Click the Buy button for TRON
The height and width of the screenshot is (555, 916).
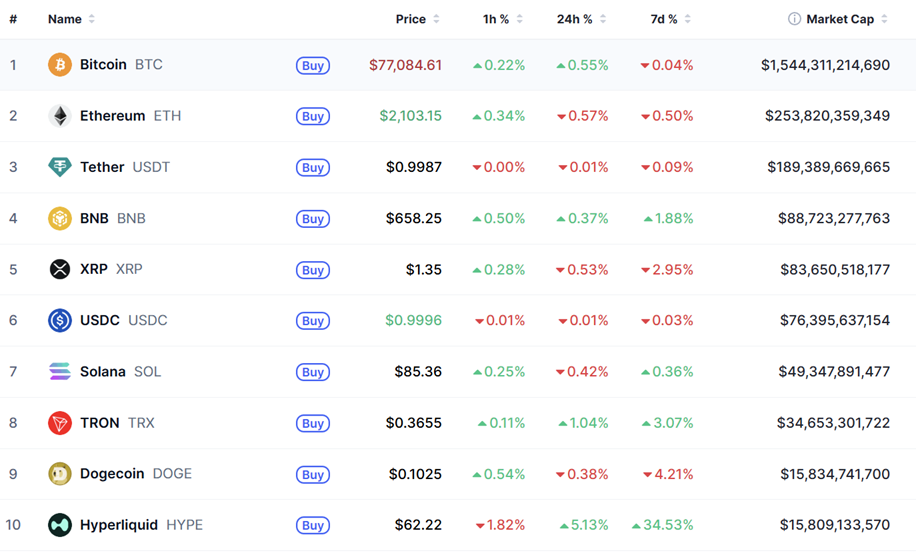pyautogui.click(x=313, y=424)
